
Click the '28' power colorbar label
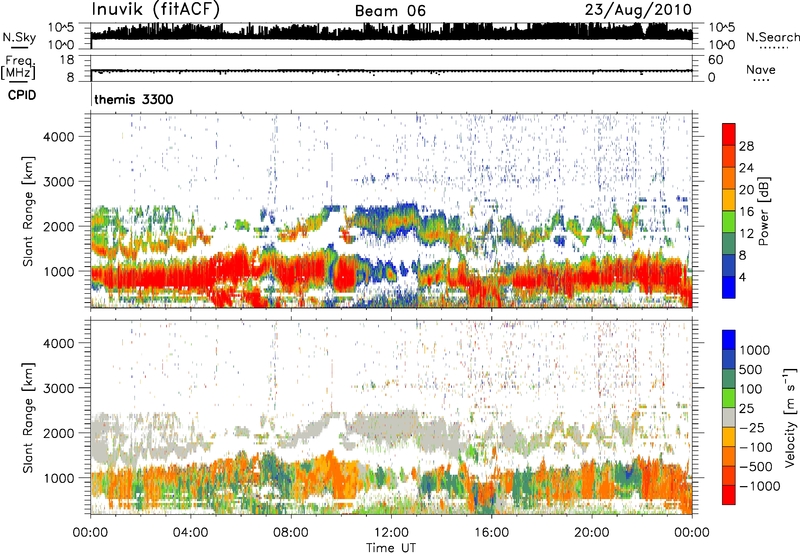[746, 146]
